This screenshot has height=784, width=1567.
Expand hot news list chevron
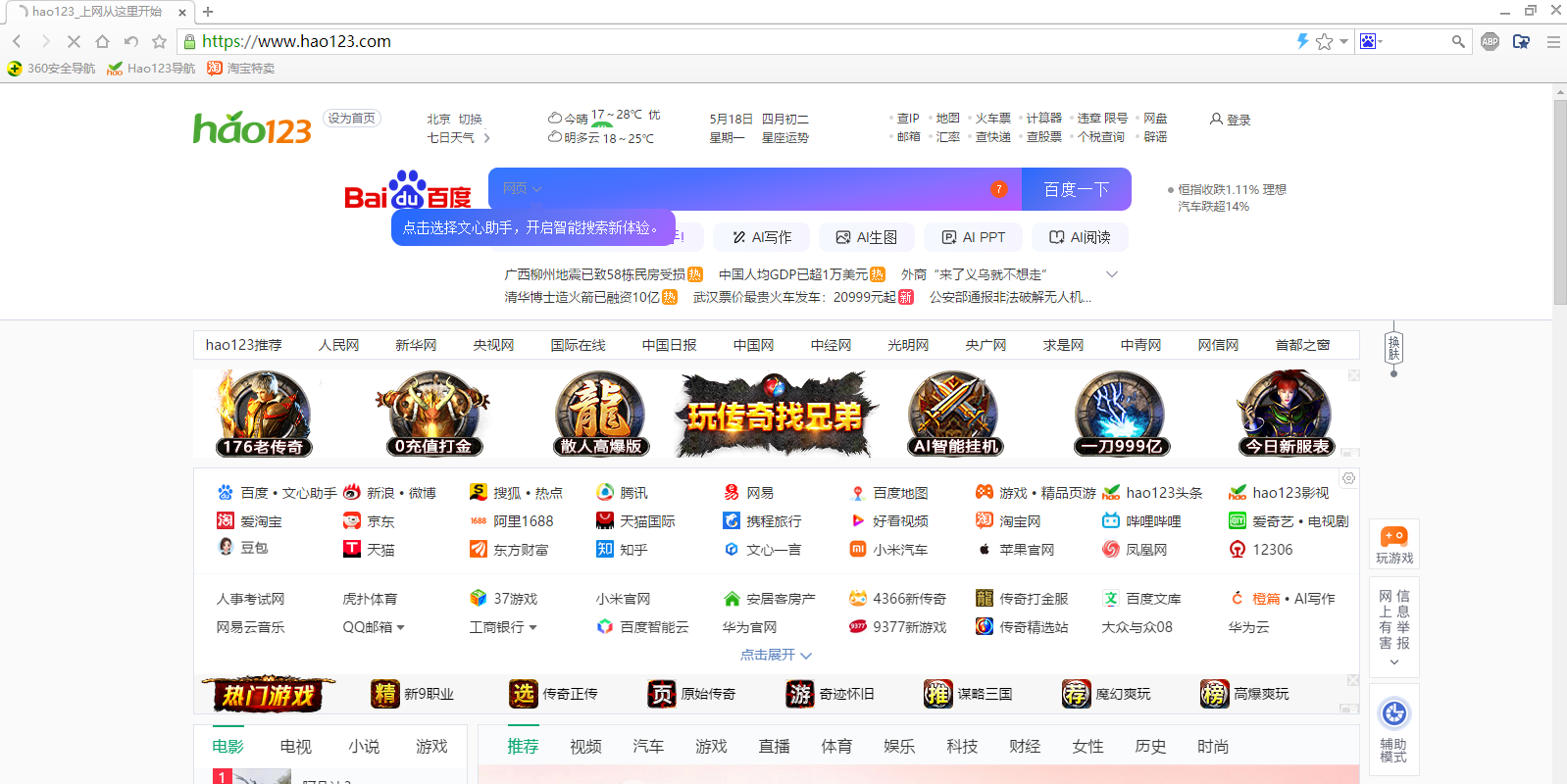pos(1112,274)
